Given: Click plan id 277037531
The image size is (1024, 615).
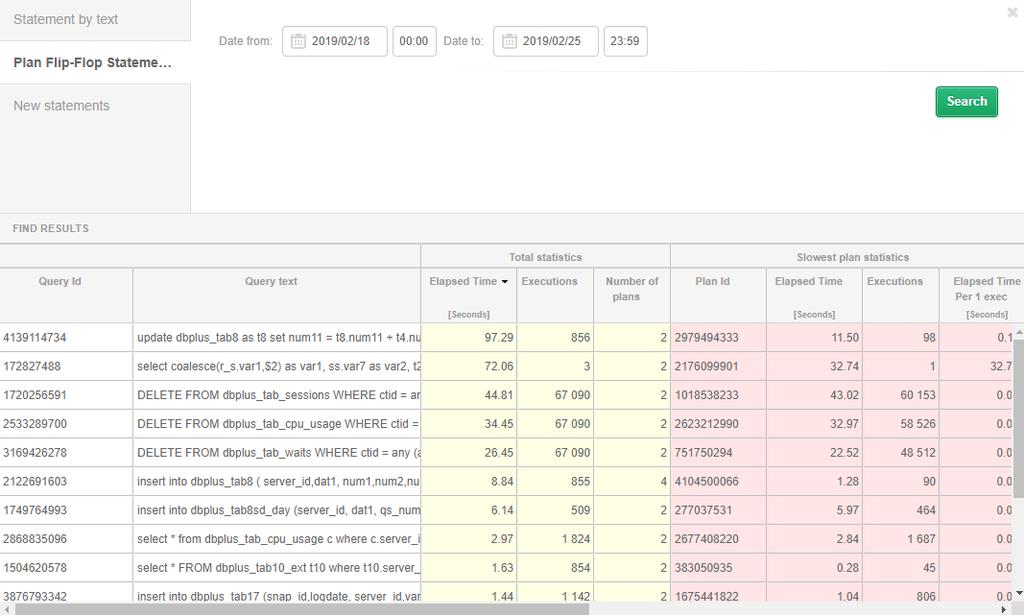Looking at the screenshot, I should click(704, 510).
